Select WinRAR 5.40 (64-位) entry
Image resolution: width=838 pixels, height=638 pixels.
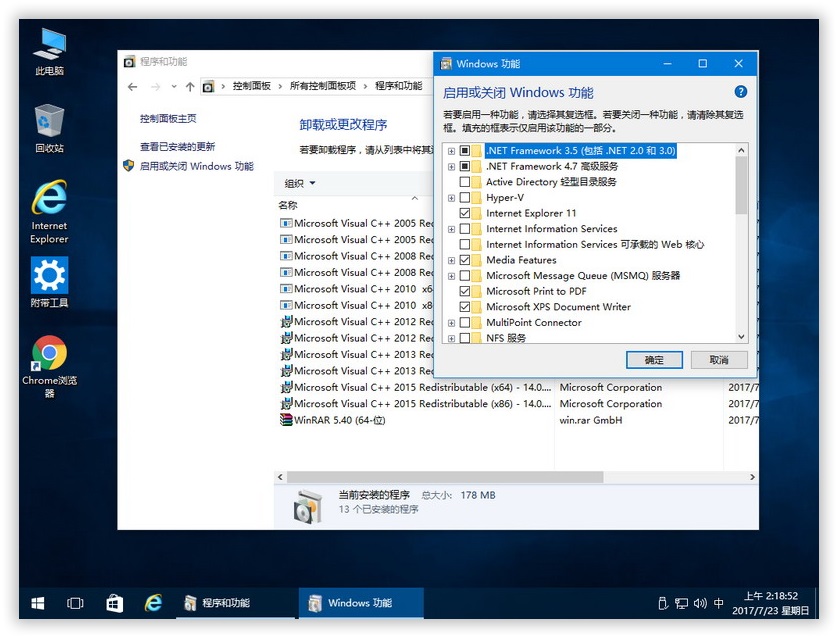[x=517, y=420]
